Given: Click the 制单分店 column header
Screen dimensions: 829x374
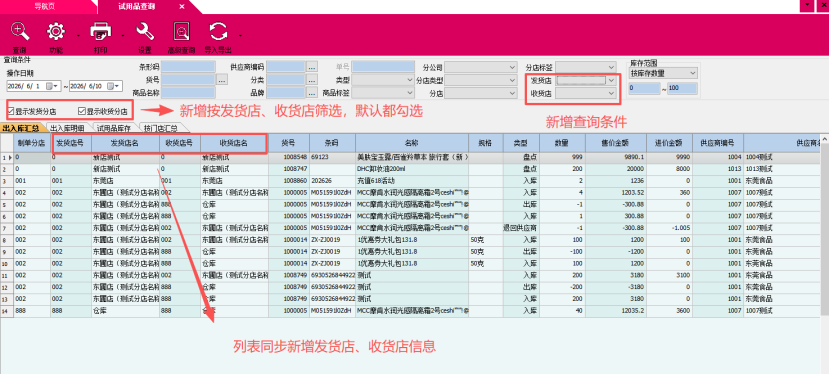Looking at the screenshot, I should (32, 143).
